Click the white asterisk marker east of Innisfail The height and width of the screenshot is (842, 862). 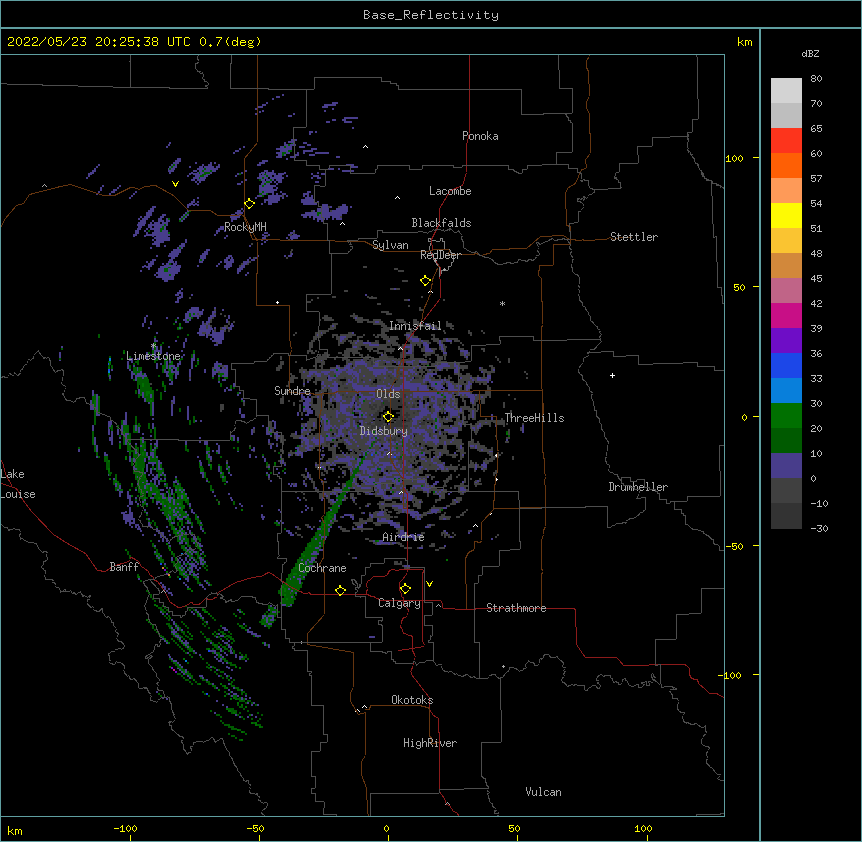pyautogui.click(x=502, y=303)
